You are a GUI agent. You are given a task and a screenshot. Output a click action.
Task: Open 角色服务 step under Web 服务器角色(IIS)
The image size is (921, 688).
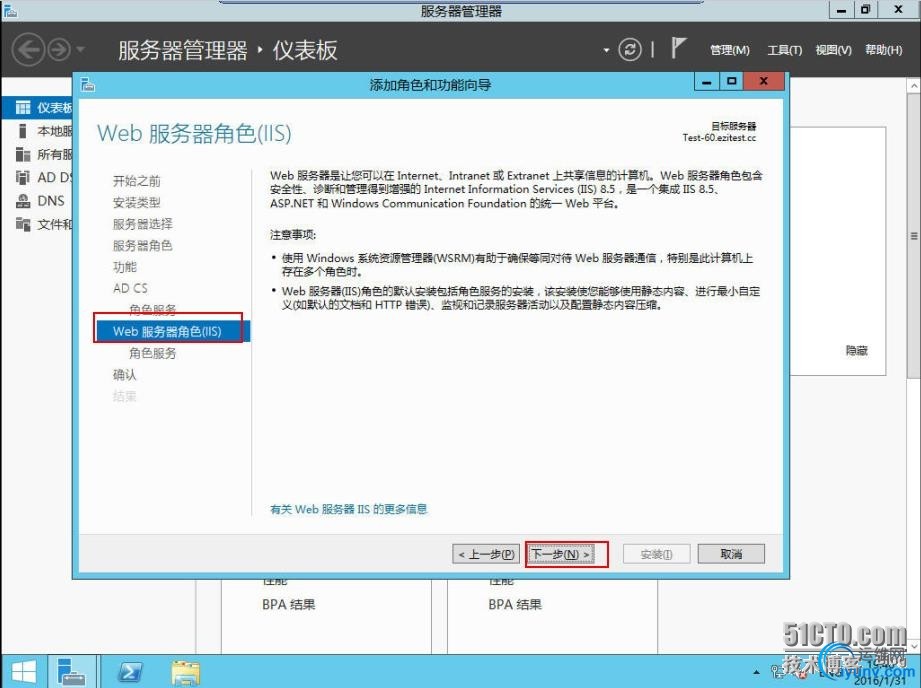153,353
